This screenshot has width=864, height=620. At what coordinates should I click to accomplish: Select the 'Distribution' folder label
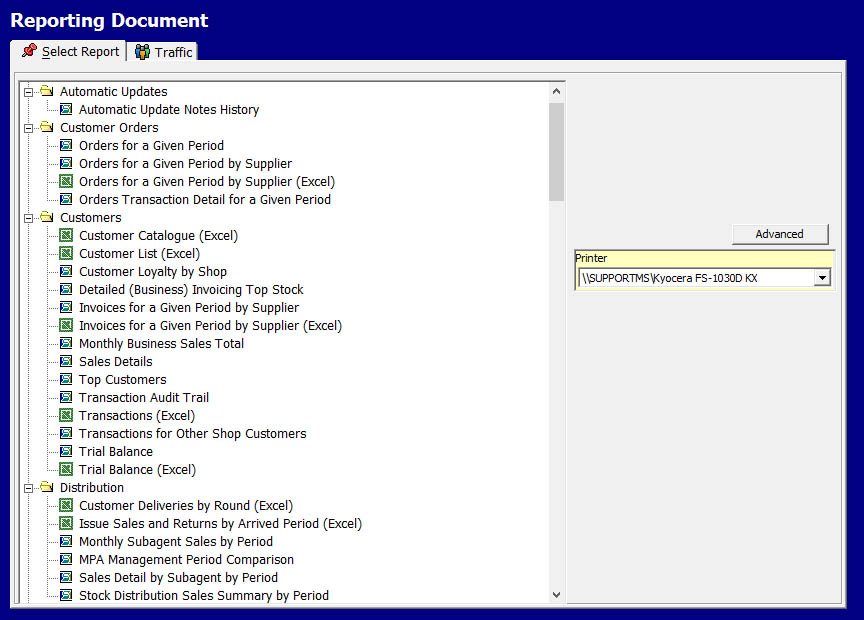[91, 488]
